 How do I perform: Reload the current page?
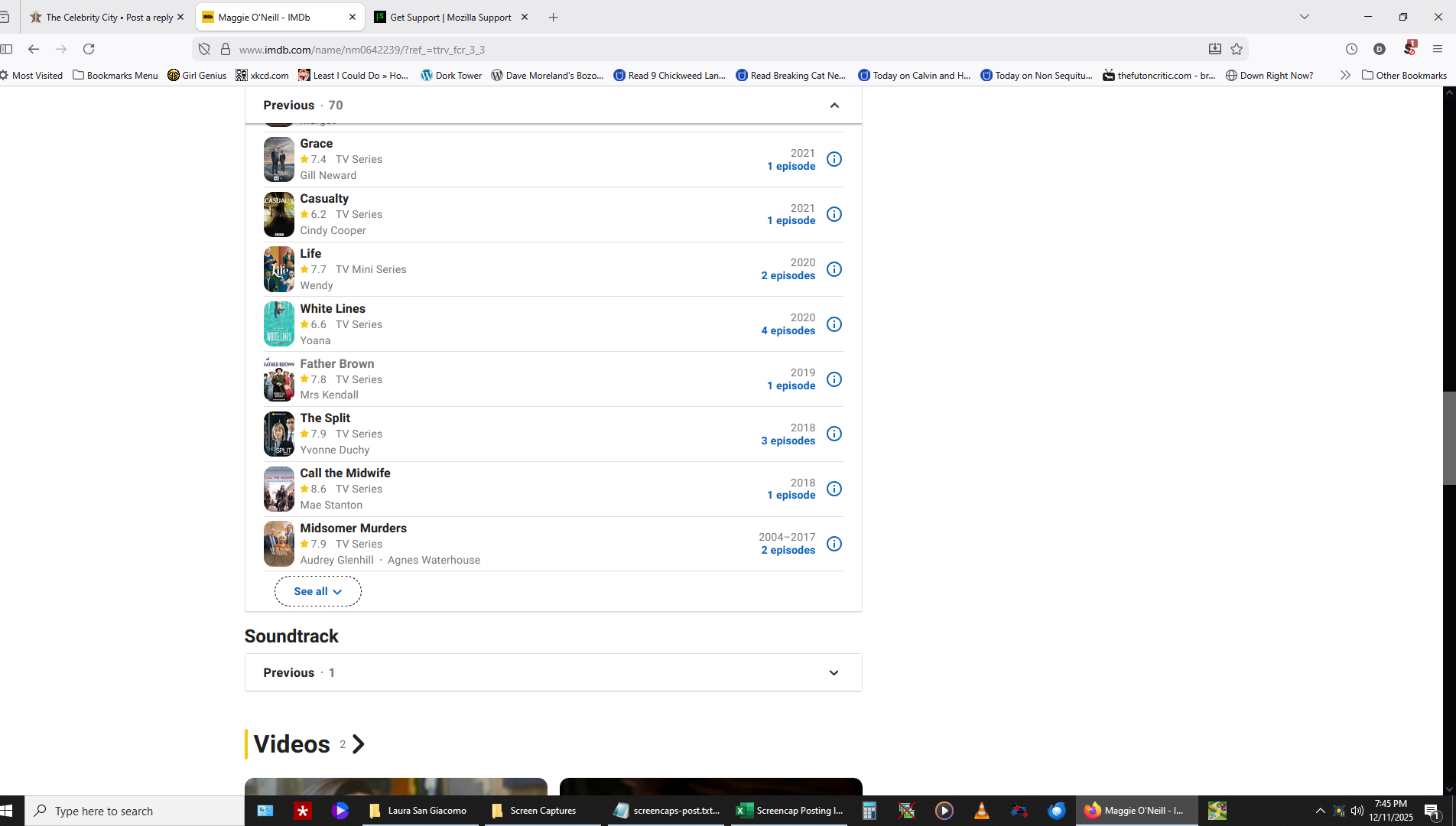click(89, 49)
